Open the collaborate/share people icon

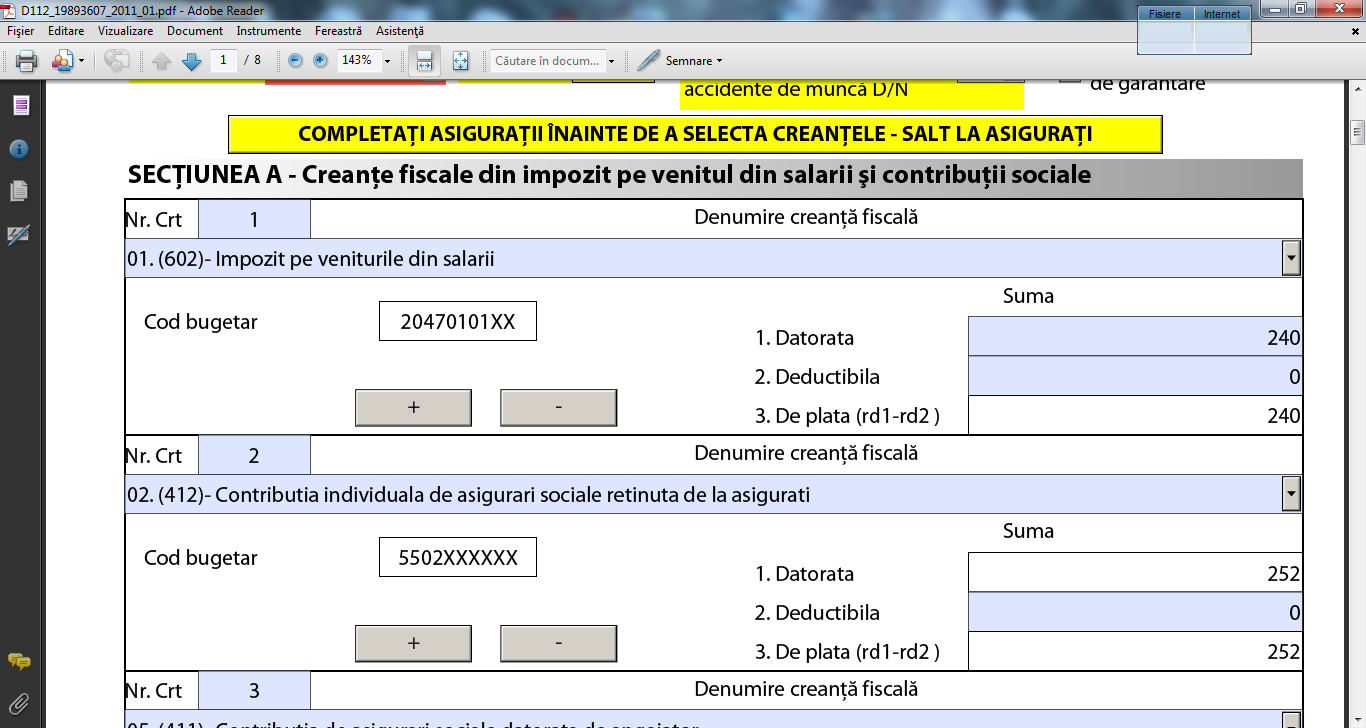pos(62,61)
